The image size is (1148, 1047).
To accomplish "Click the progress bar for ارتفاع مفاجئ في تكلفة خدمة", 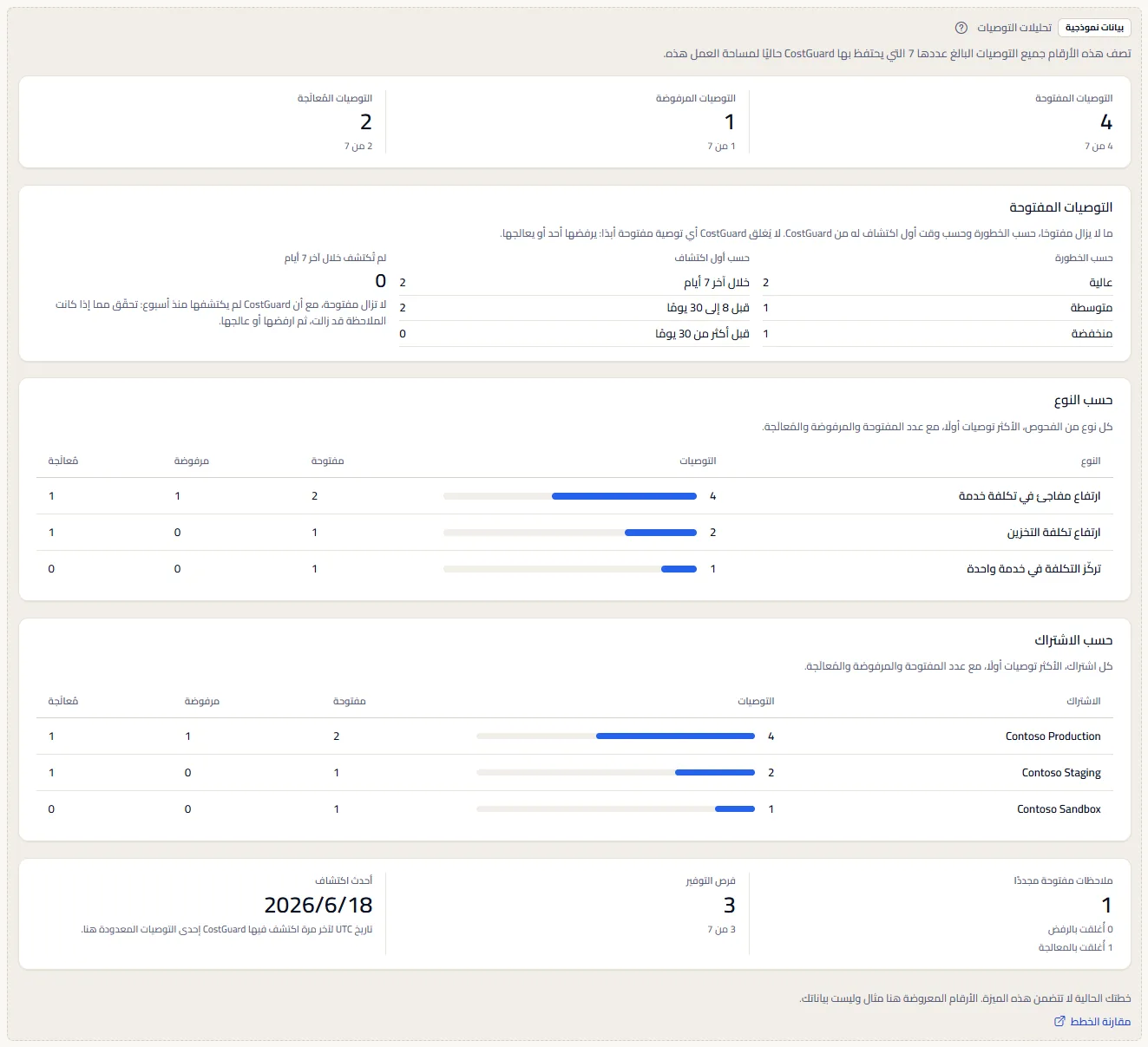I will (x=570, y=496).
